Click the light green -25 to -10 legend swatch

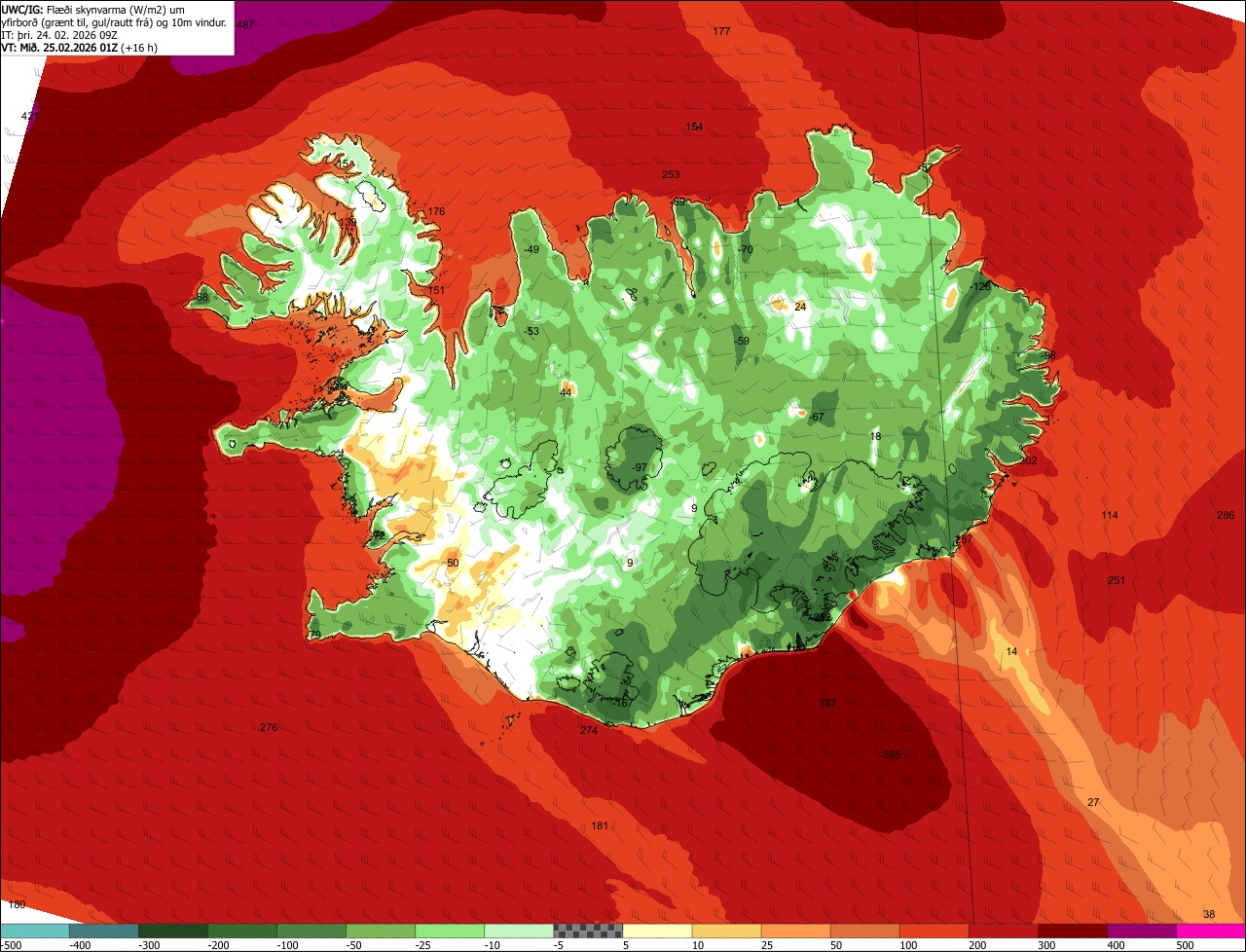pos(450,931)
